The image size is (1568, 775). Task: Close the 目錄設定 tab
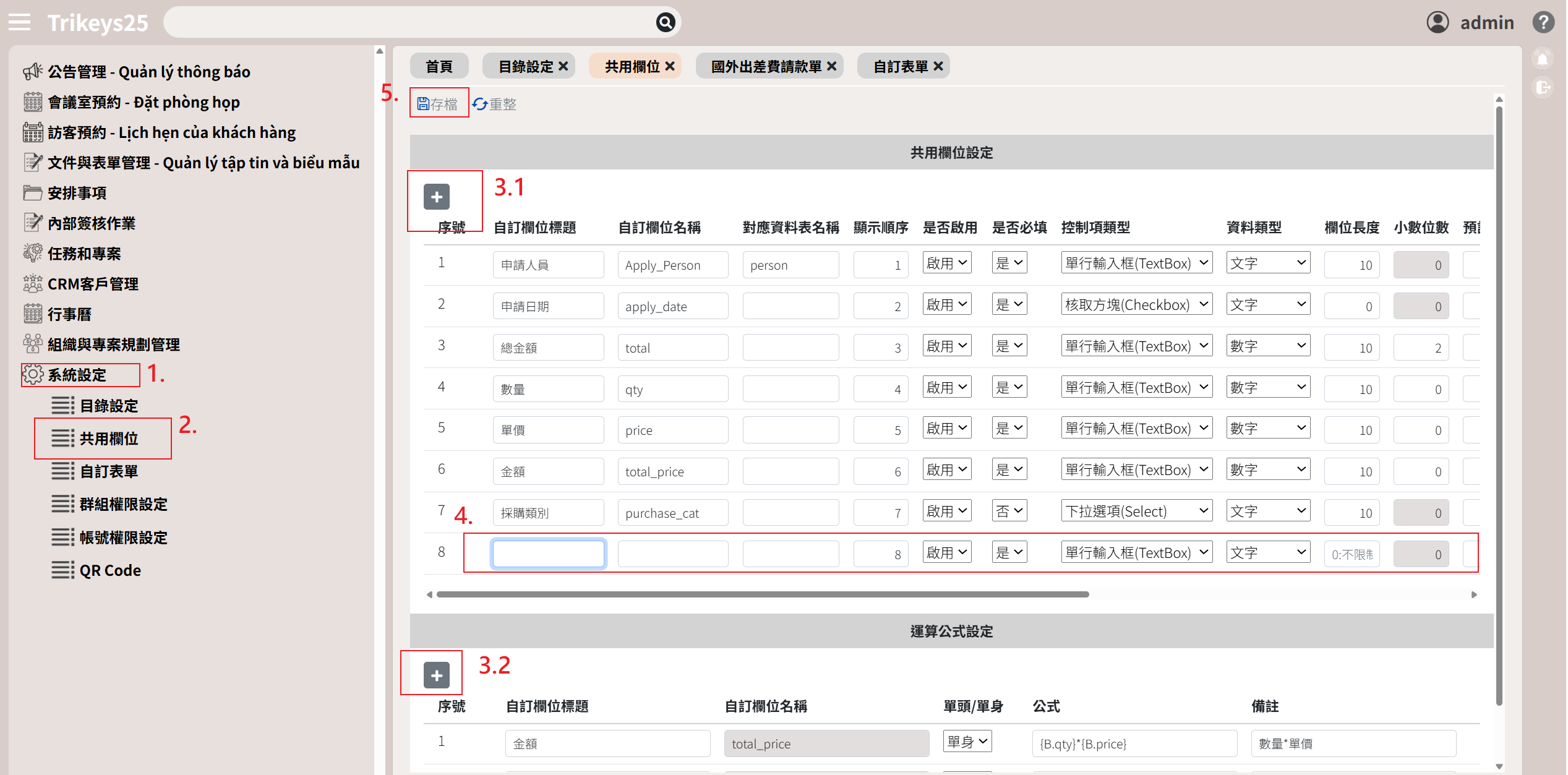tap(563, 66)
